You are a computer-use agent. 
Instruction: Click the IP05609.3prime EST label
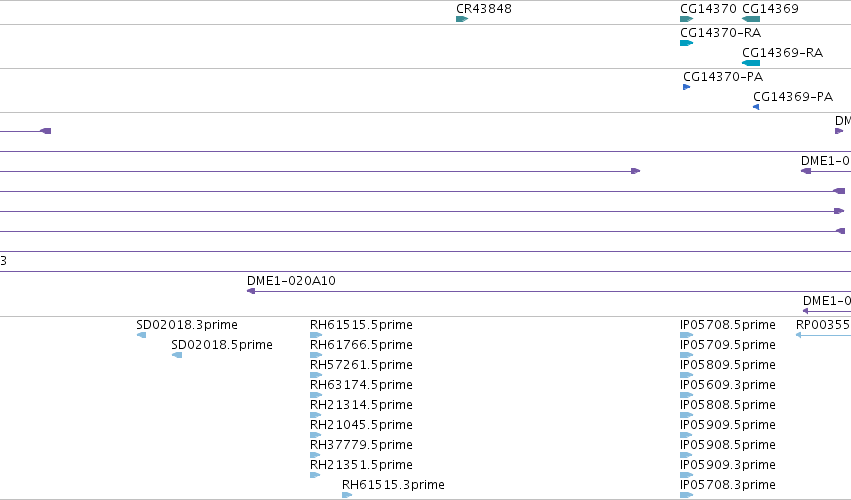[x=727, y=385]
